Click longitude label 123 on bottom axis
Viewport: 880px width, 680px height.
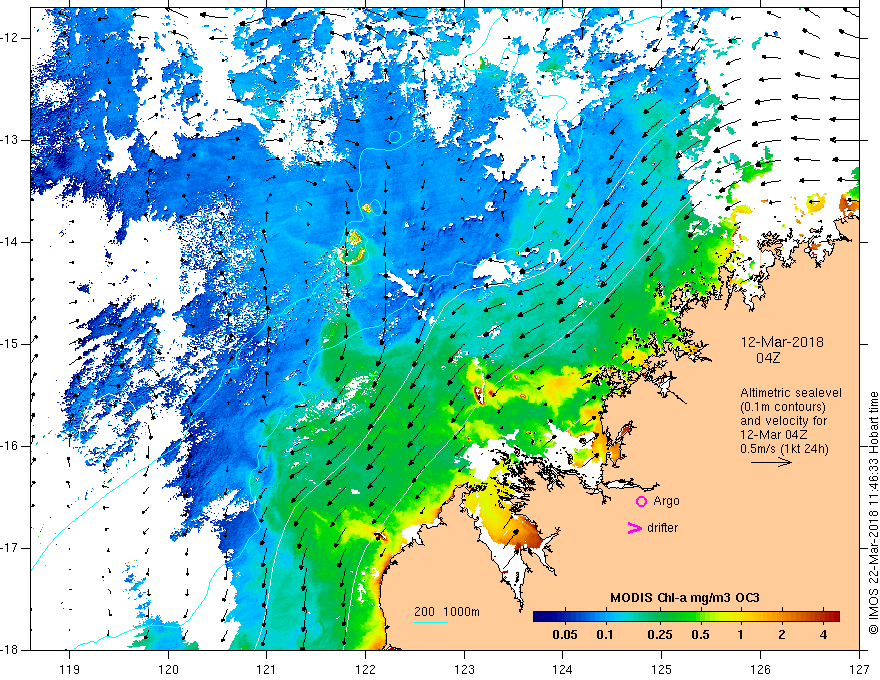tap(464, 669)
